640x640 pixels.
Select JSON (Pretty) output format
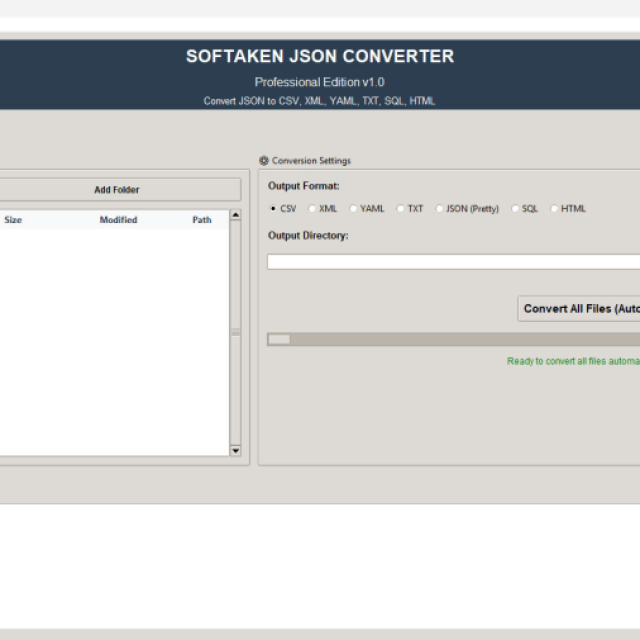(440, 209)
